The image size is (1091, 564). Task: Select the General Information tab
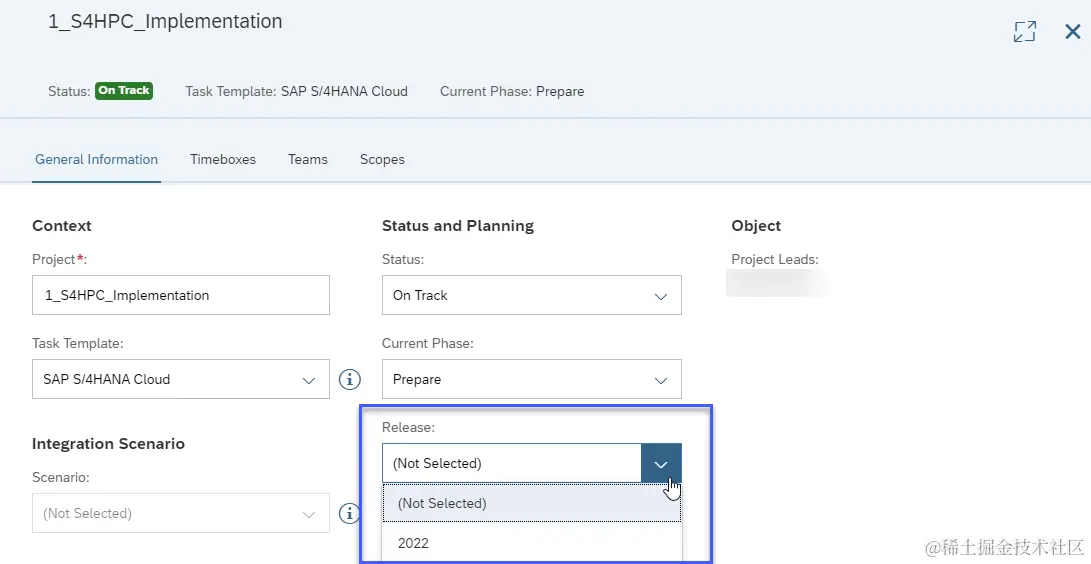(96, 159)
